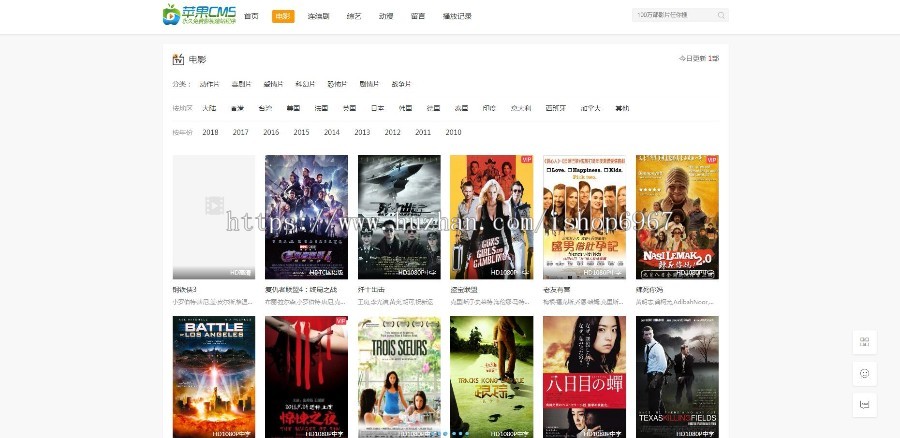Filter region by 日本
The width and height of the screenshot is (900, 438).
[x=377, y=108]
